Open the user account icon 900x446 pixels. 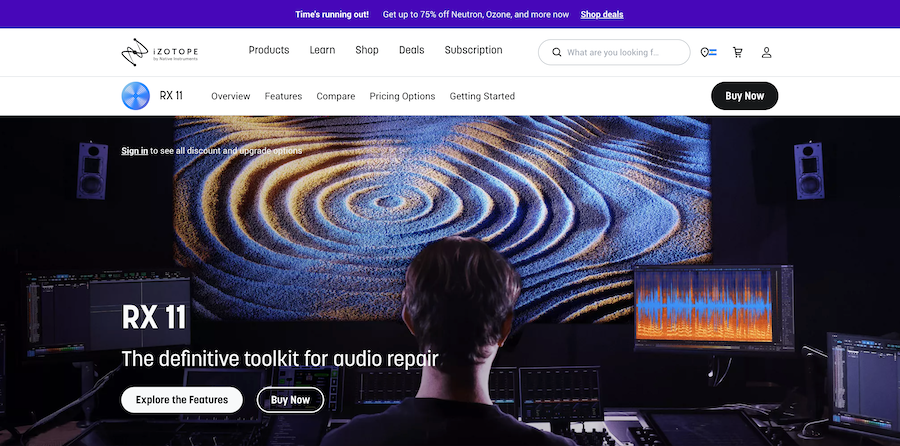click(x=766, y=52)
